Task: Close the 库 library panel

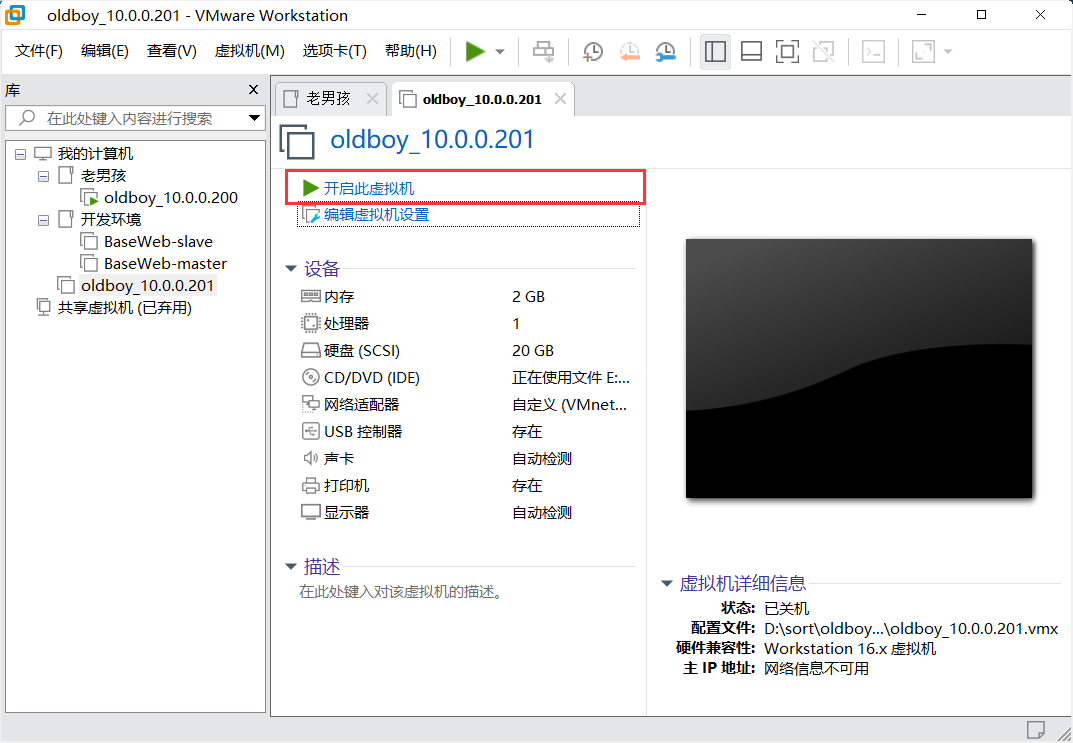Action: click(x=253, y=90)
